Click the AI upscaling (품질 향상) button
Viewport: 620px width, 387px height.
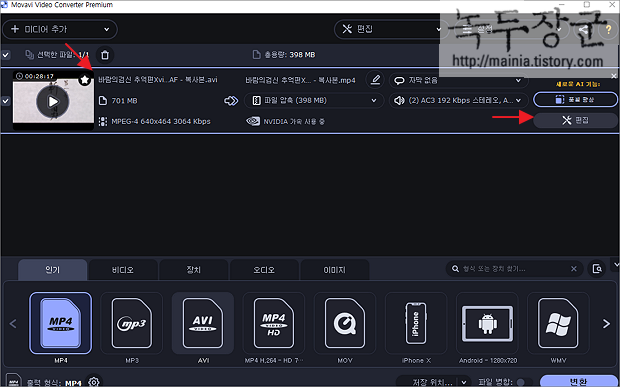[575, 100]
